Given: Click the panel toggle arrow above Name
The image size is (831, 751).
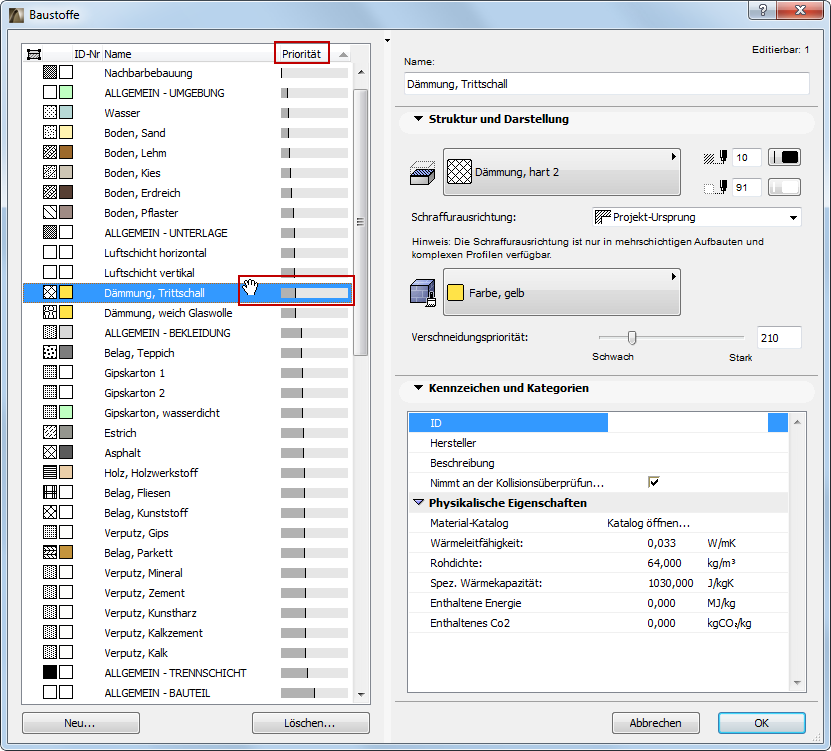Looking at the screenshot, I should 387,41.
